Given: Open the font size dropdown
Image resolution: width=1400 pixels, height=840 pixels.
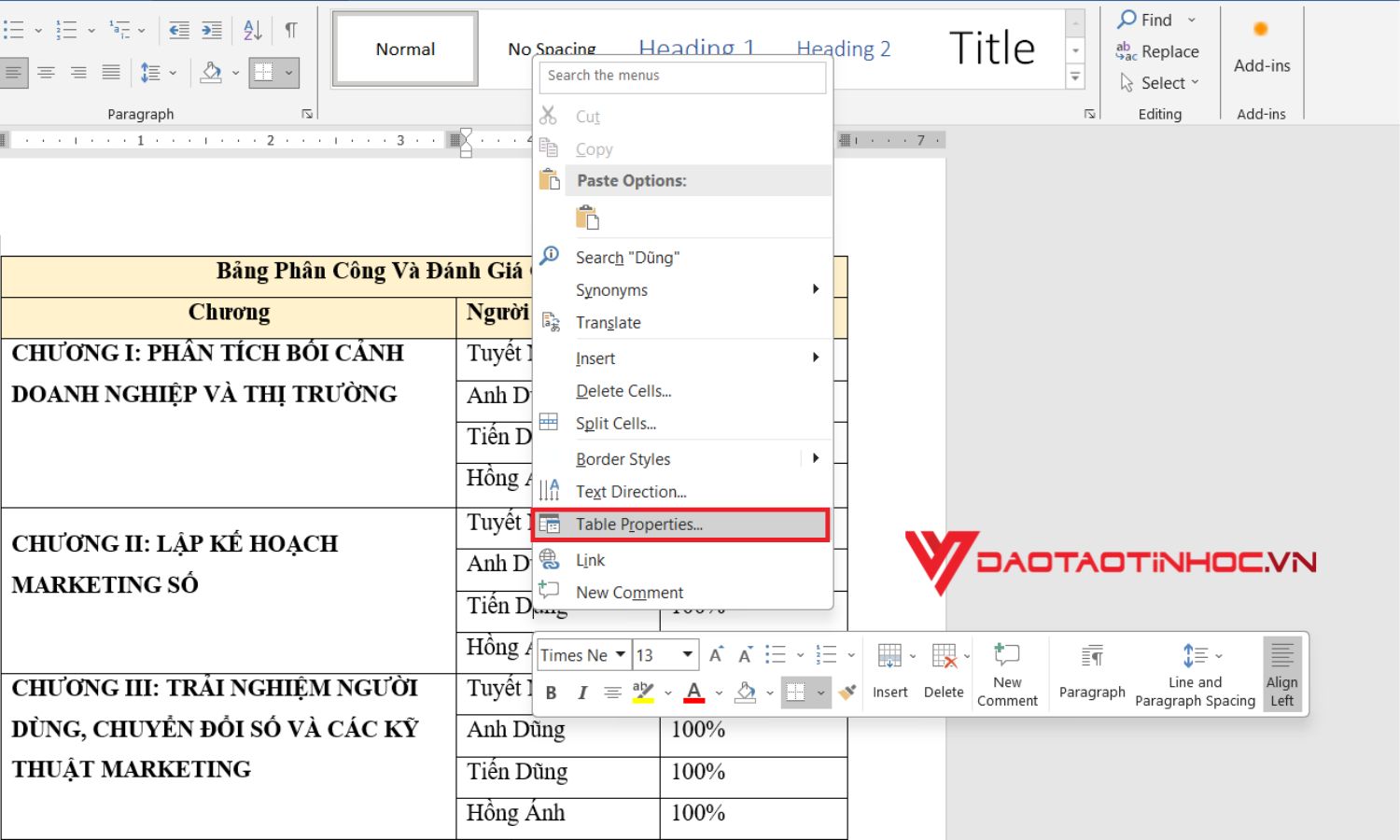Looking at the screenshot, I should [686, 654].
